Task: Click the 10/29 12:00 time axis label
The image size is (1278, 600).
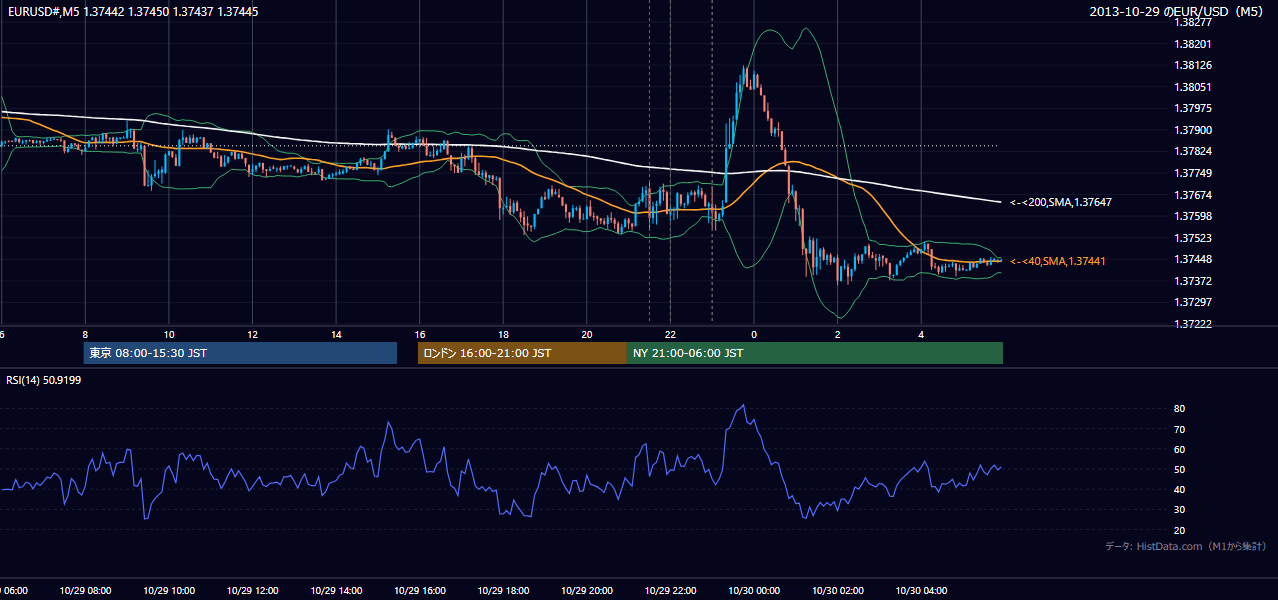Action: pyautogui.click(x=252, y=591)
